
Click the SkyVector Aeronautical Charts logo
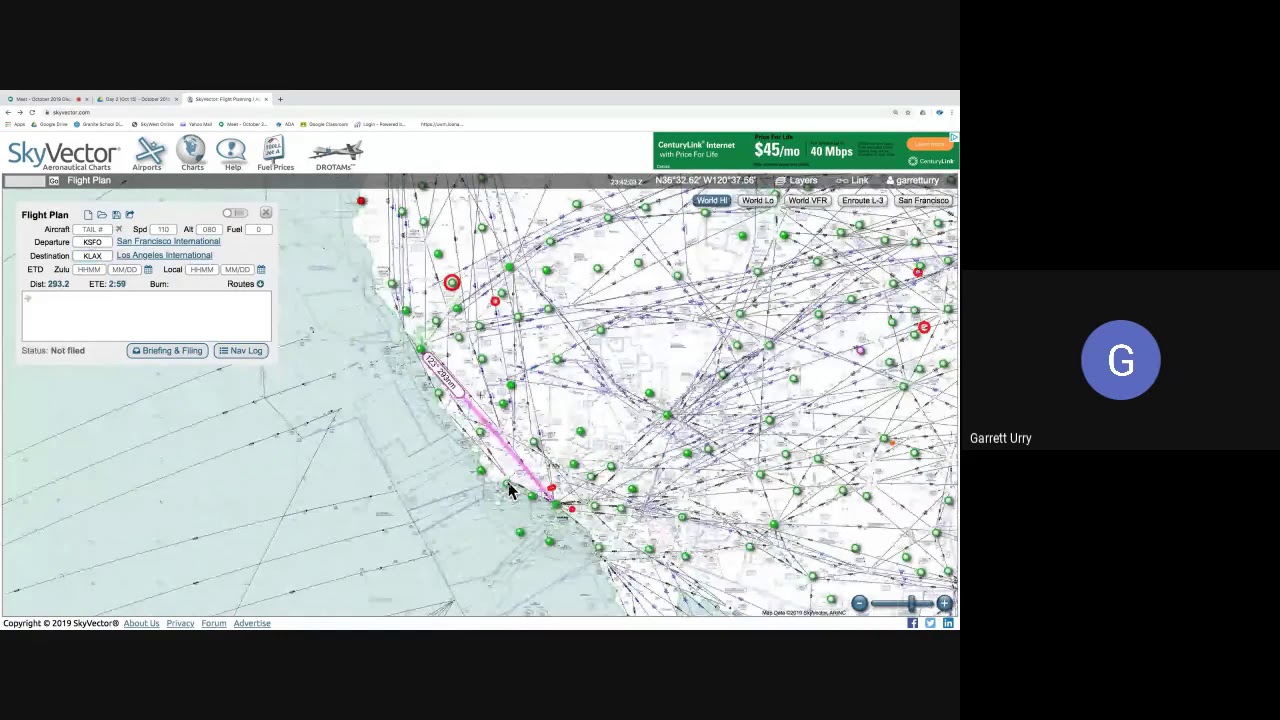click(x=63, y=154)
